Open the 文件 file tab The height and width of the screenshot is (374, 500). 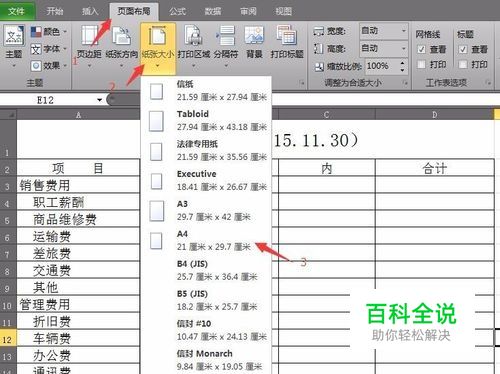[16, 11]
